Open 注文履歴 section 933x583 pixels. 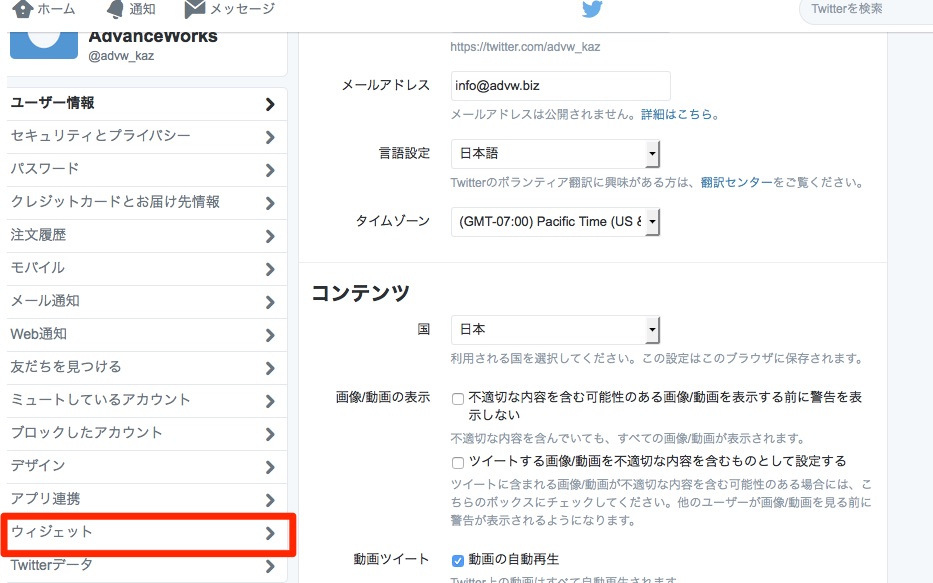(147, 236)
